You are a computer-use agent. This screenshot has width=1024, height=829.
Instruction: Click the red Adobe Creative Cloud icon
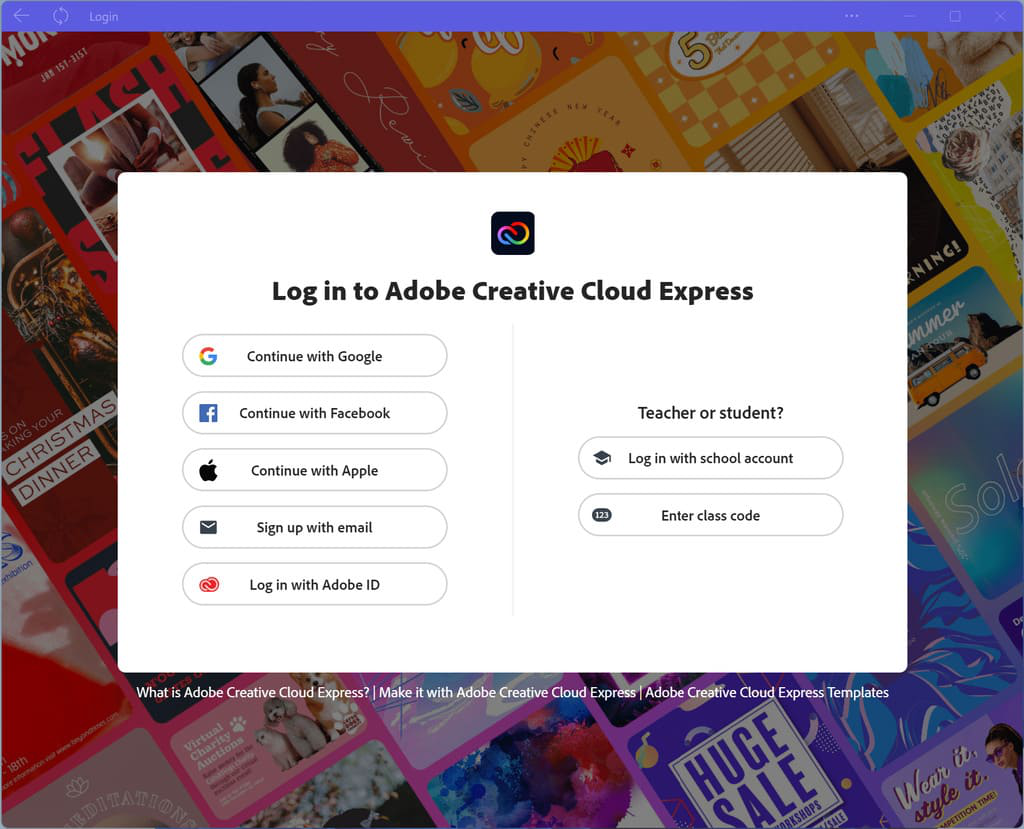coord(209,585)
